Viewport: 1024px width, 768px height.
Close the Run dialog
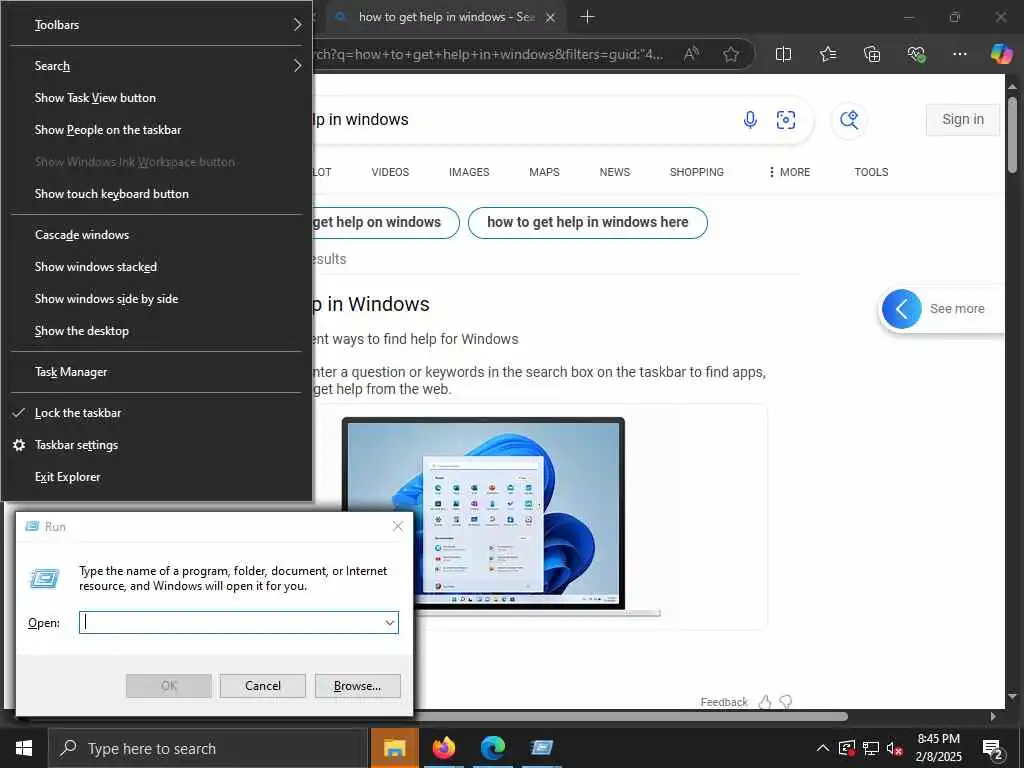pyautogui.click(x=398, y=526)
